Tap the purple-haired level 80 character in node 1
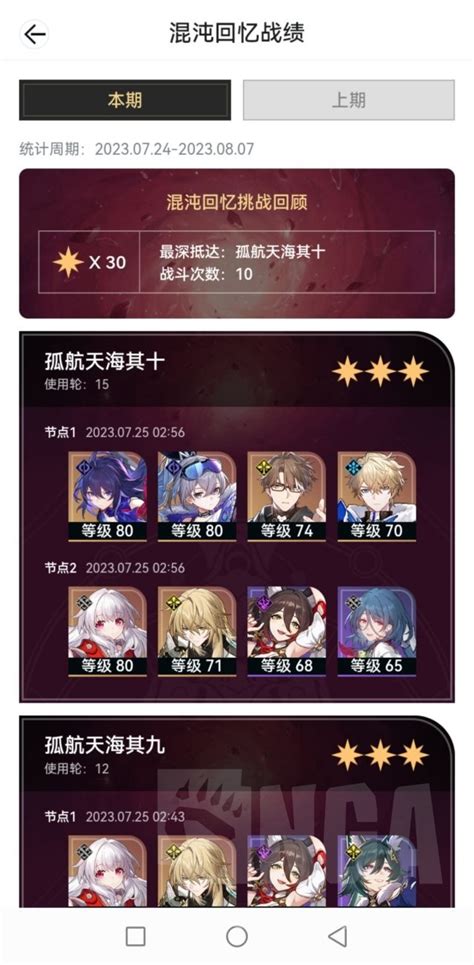Viewport: 474px width, 965px height. pyautogui.click(x=108, y=497)
